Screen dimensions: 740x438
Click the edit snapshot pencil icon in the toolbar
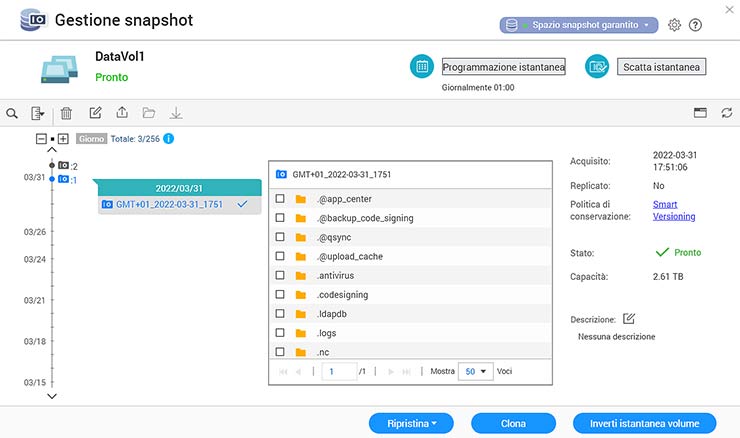[95, 114]
